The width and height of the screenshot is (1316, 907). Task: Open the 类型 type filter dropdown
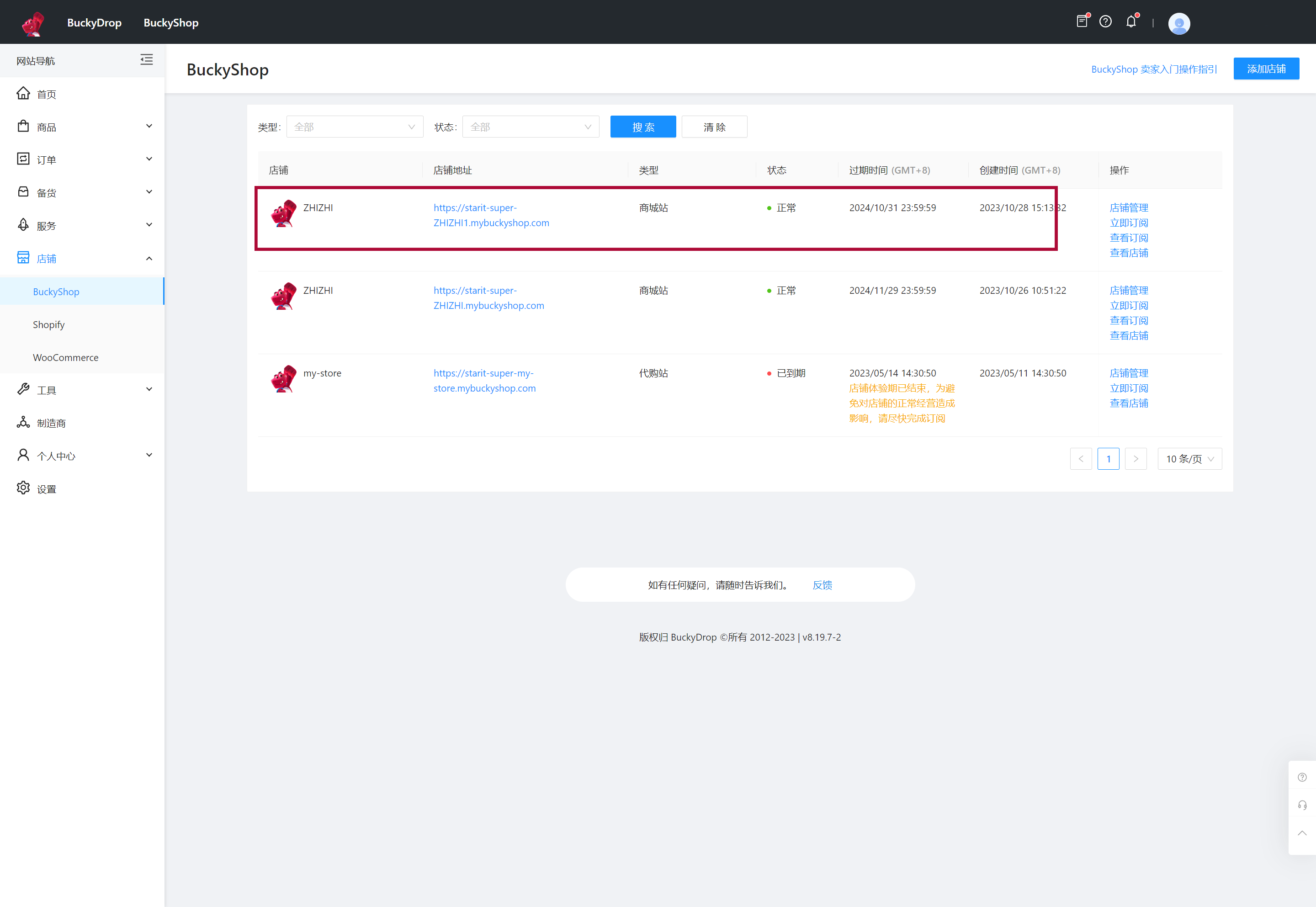tap(354, 126)
